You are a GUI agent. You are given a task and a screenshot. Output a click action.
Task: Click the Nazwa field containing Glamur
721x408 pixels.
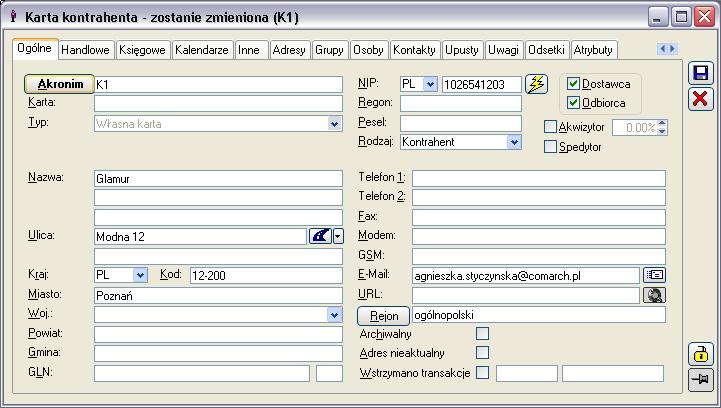click(218, 178)
